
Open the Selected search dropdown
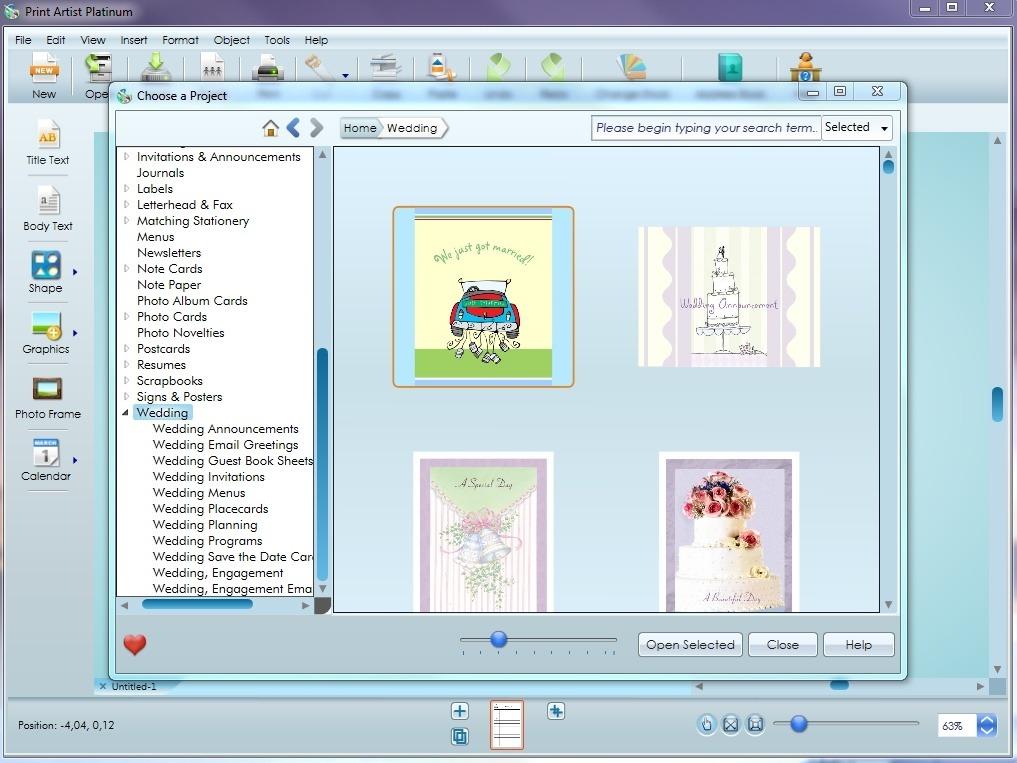857,128
